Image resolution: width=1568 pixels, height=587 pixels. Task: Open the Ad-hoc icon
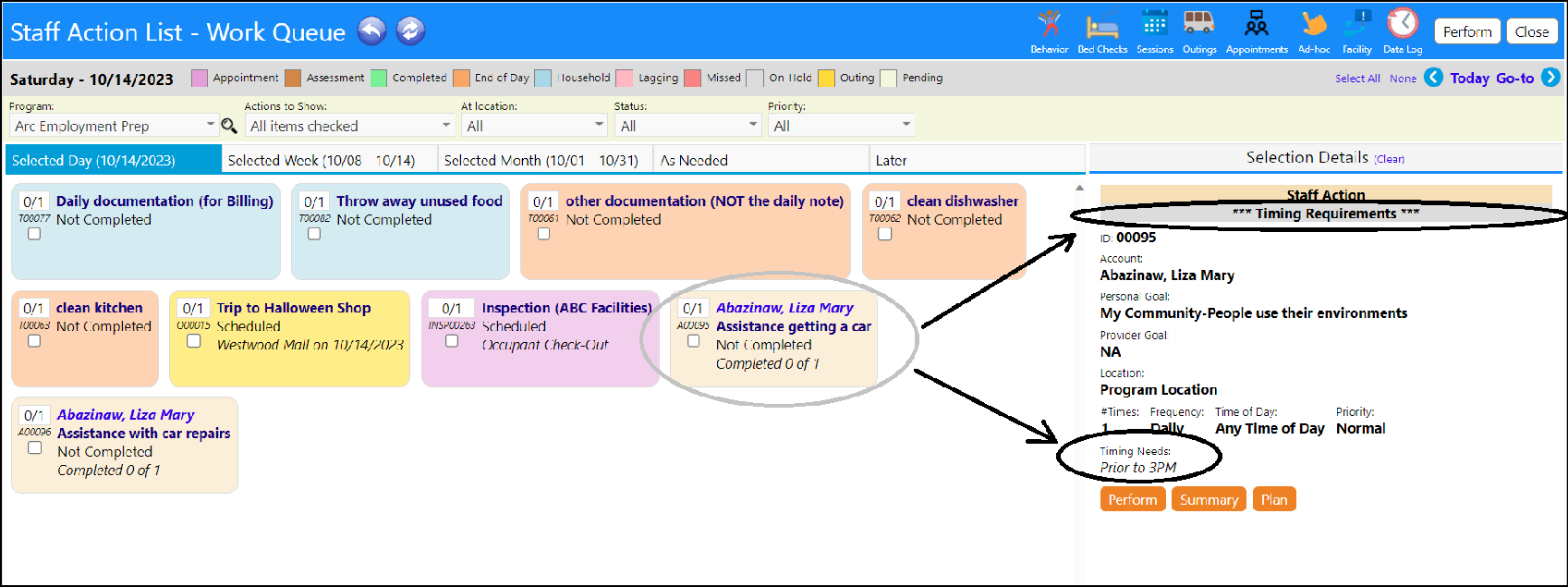[x=1314, y=31]
